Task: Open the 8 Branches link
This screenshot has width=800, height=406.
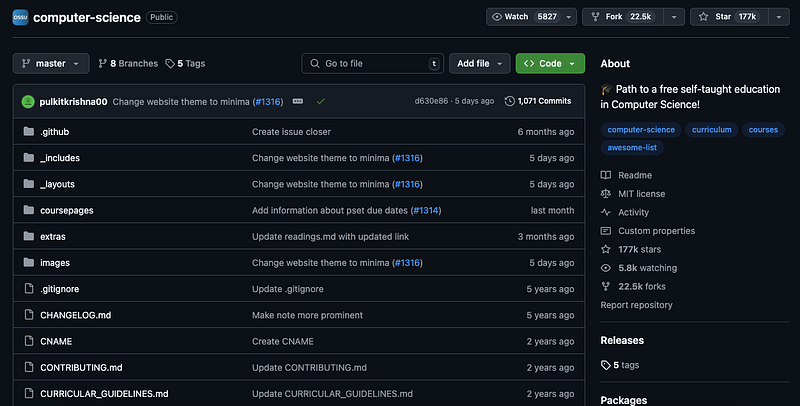Action: tap(128, 63)
